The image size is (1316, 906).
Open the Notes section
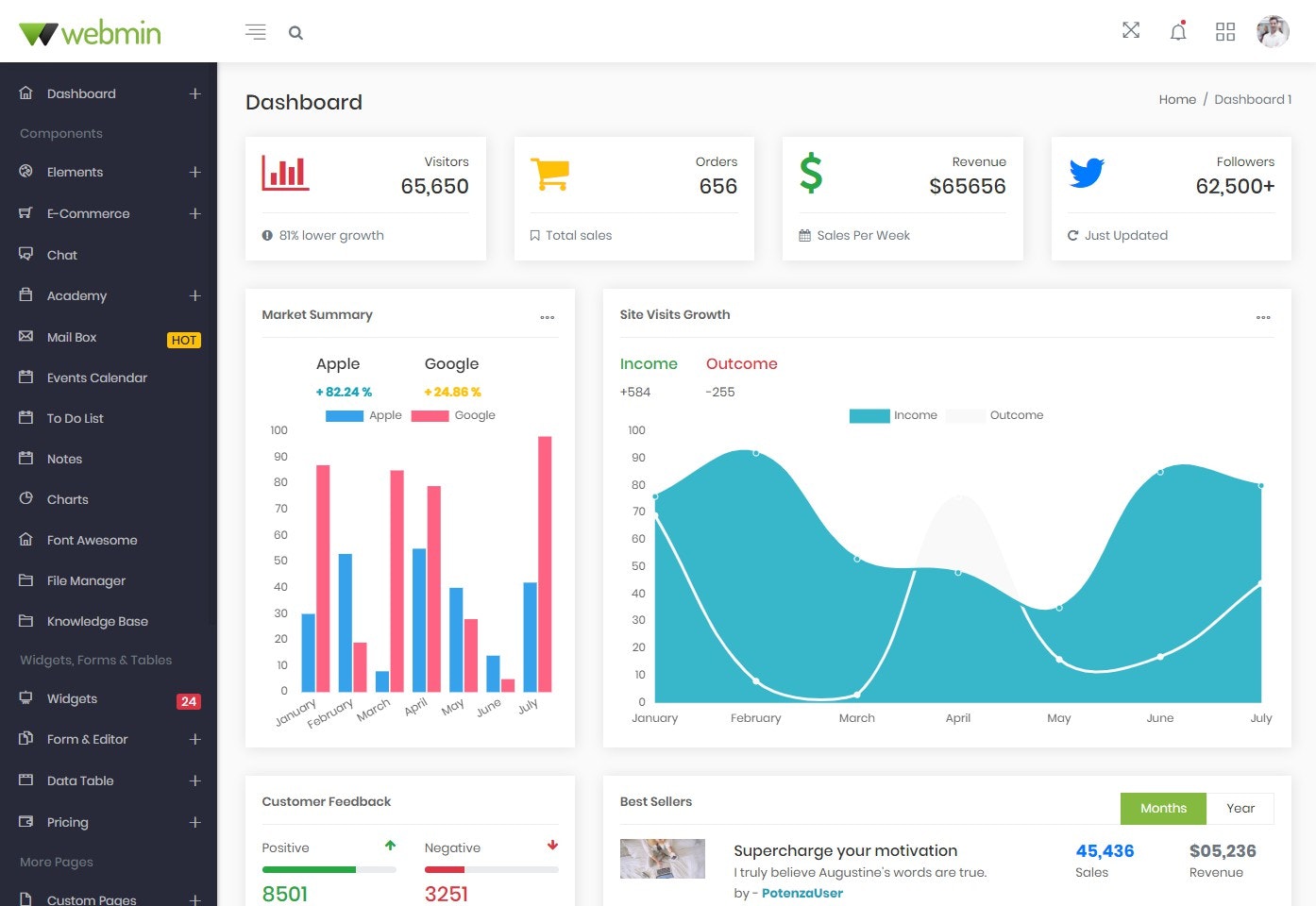point(64,458)
